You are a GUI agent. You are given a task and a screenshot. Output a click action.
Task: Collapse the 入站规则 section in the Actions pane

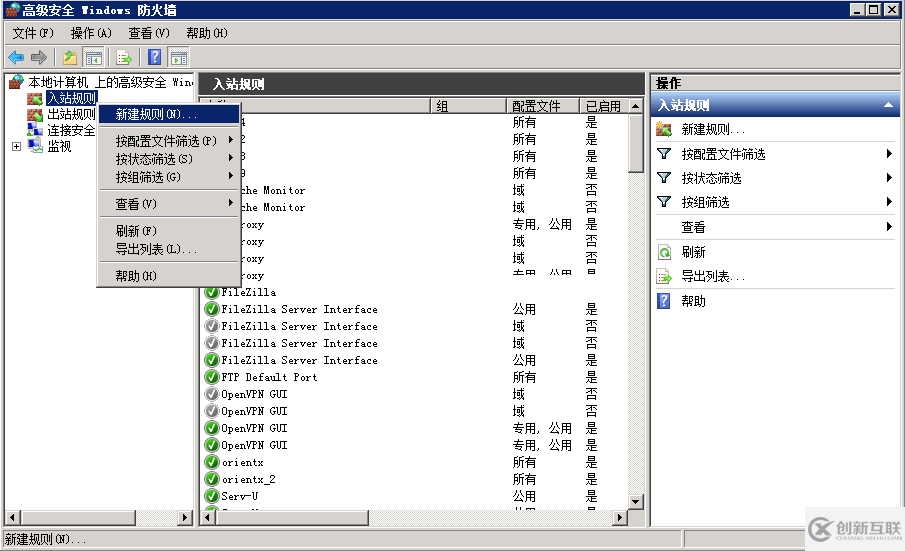click(x=888, y=105)
